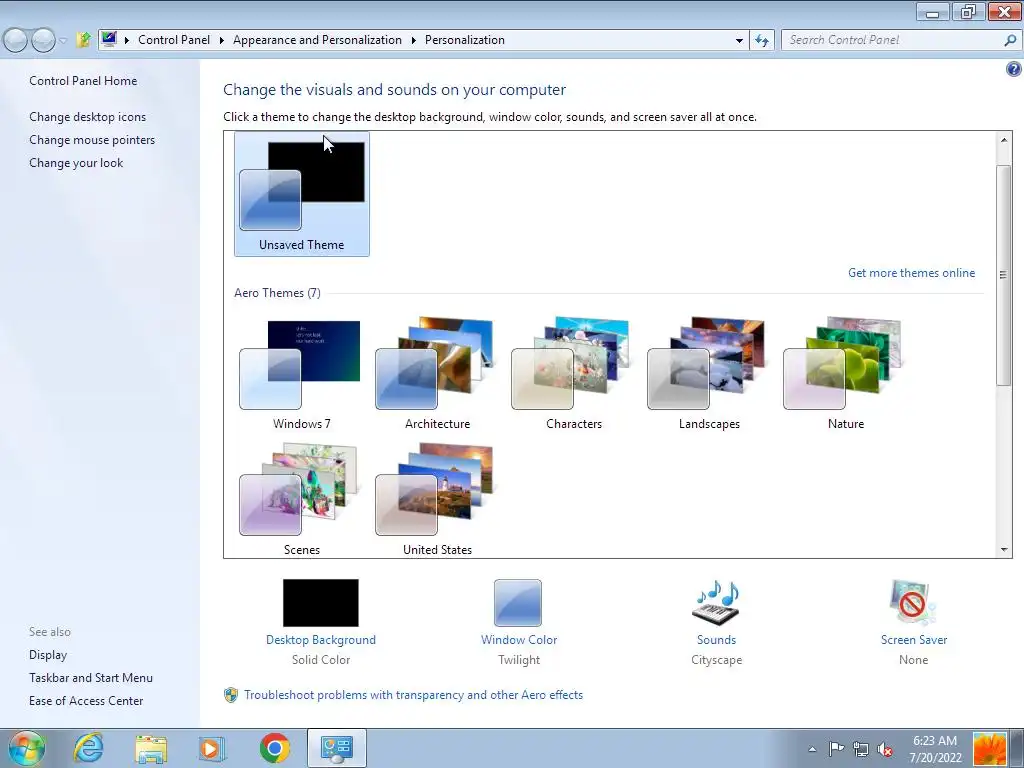
Task: Show hidden tray icons arrow
Action: click(812, 749)
